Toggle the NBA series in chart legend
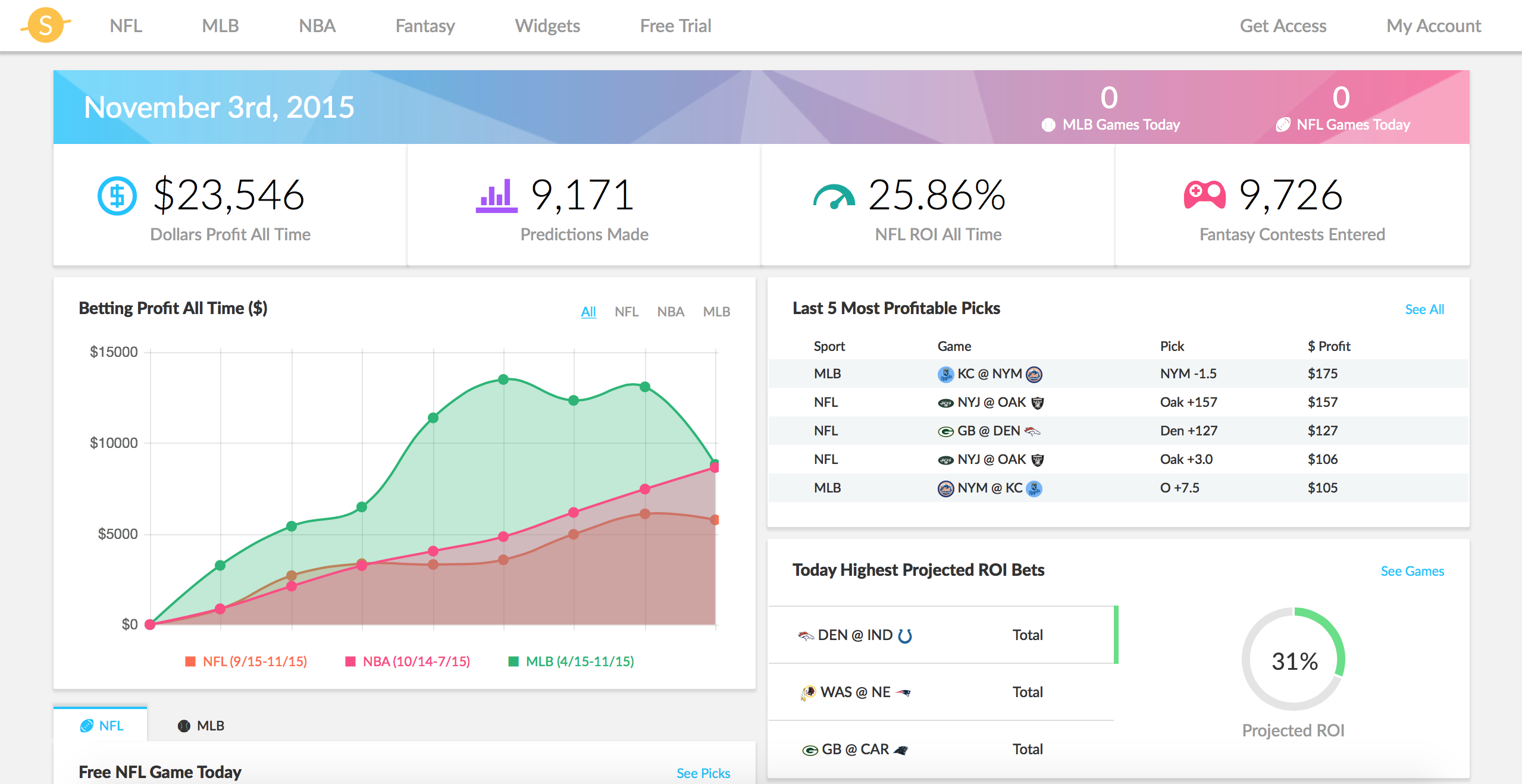The width and height of the screenshot is (1522, 784). coord(408,661)
